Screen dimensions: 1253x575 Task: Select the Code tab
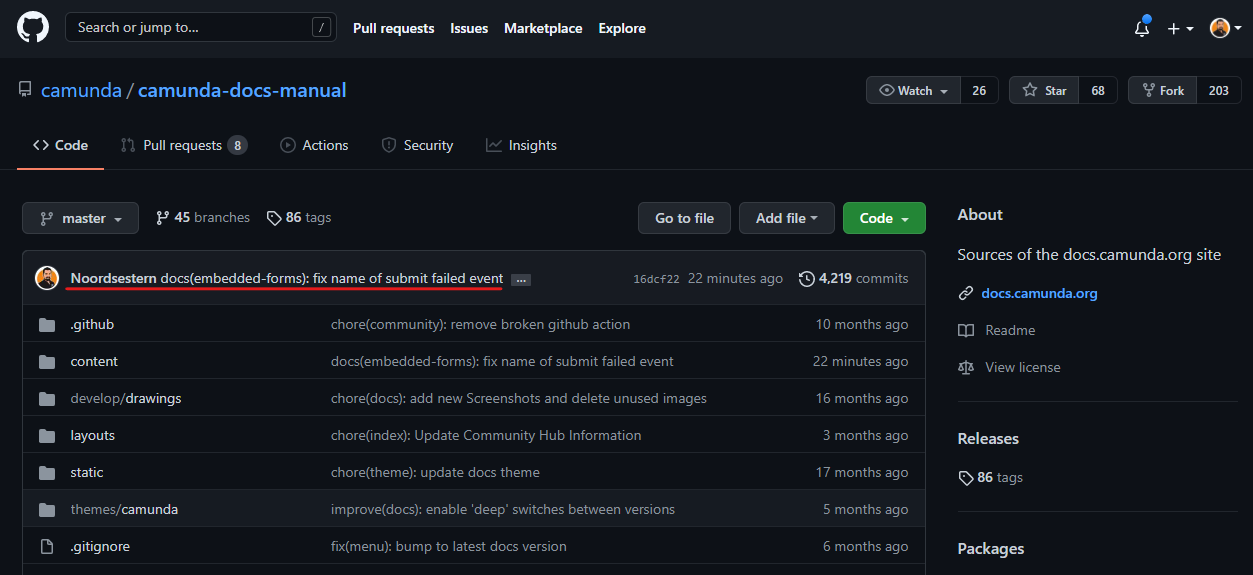click(x=60, y=145)
